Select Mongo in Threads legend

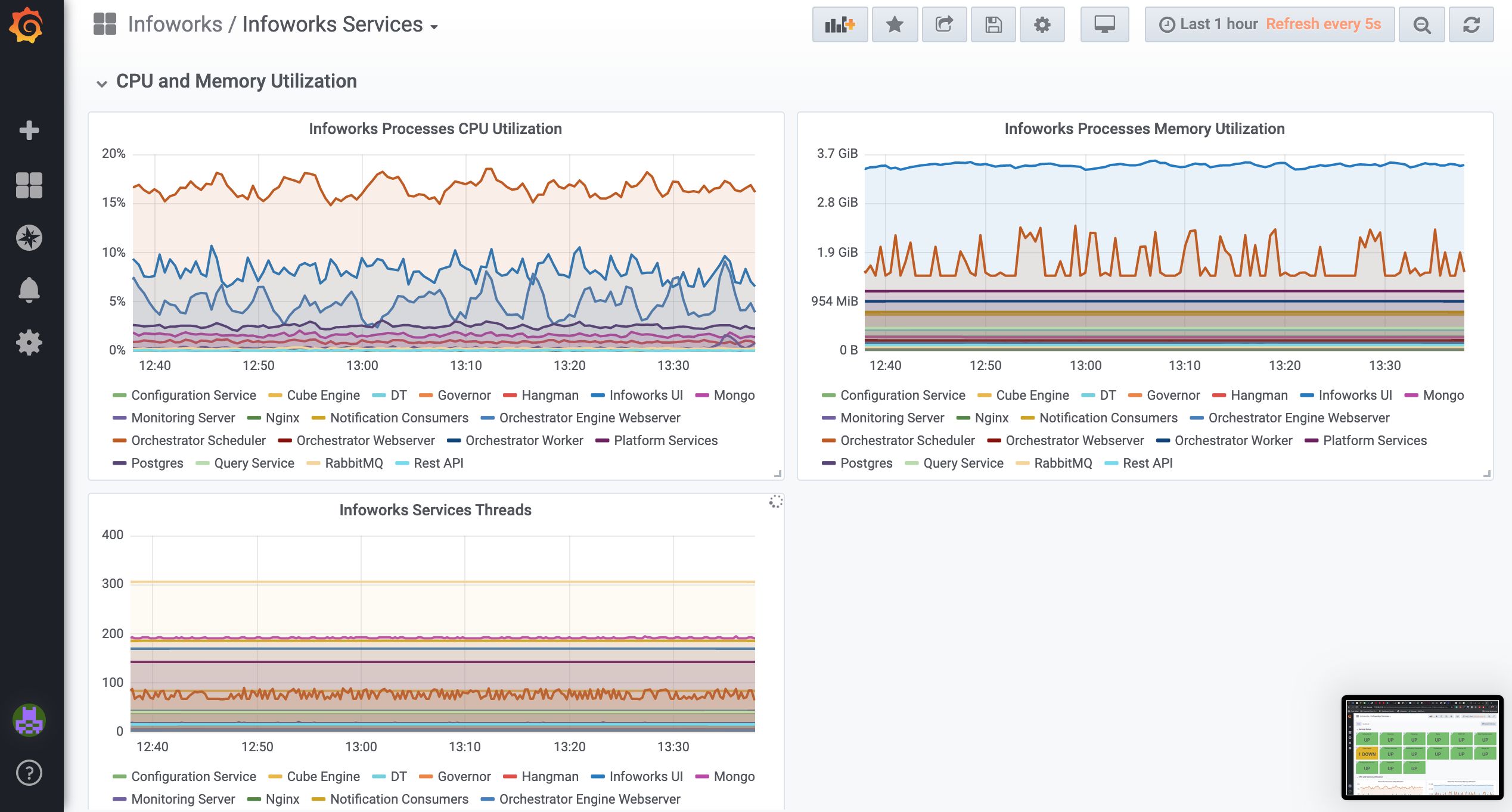click(x=734, y=777)
